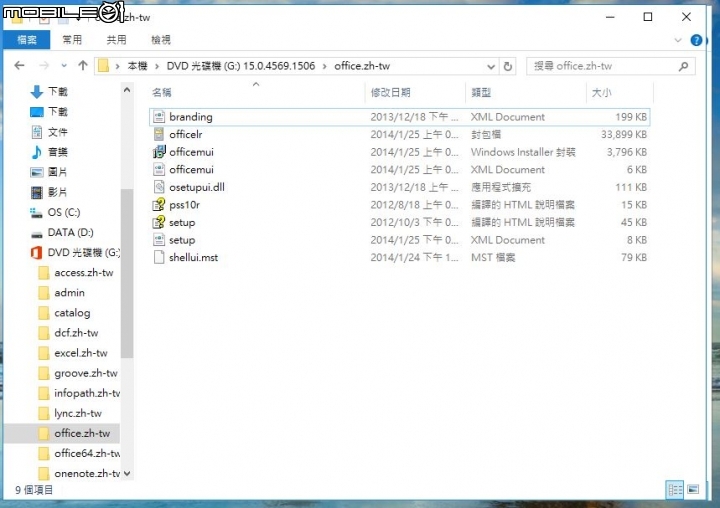Sort by the 大小 column header
Image resolution: width=720 pixels, height=508 pixels.
coord(602,93)
